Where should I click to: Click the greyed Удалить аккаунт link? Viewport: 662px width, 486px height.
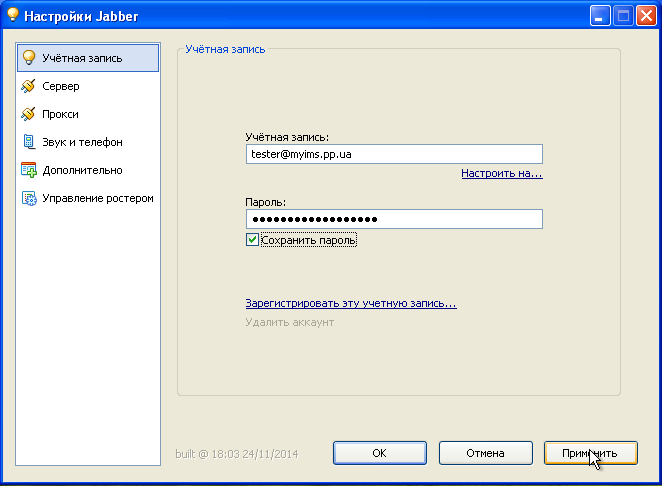(290, 322)
